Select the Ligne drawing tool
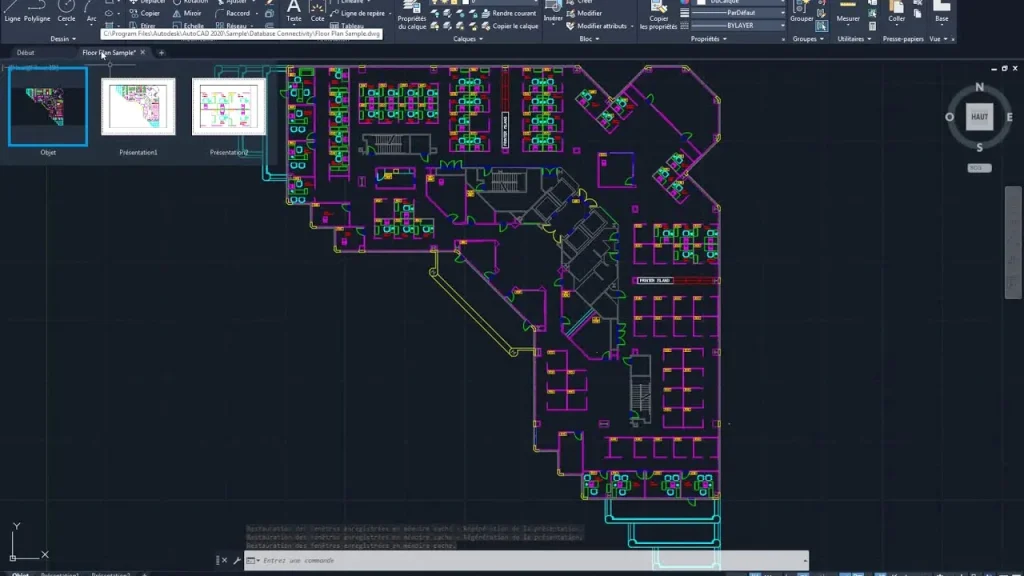 [x=12, y=12]
